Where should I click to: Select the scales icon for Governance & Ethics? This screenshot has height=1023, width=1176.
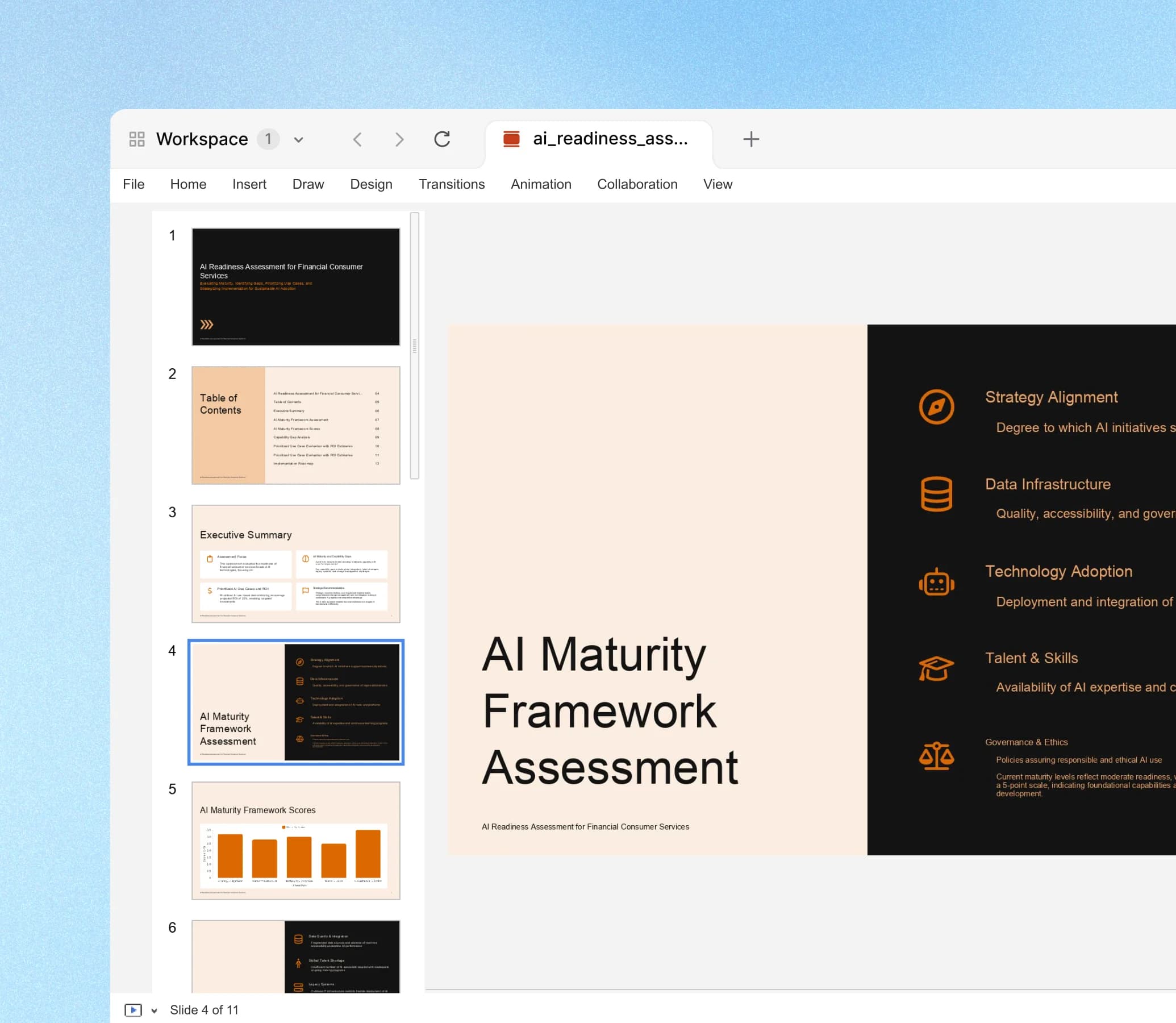coord(937,756)
